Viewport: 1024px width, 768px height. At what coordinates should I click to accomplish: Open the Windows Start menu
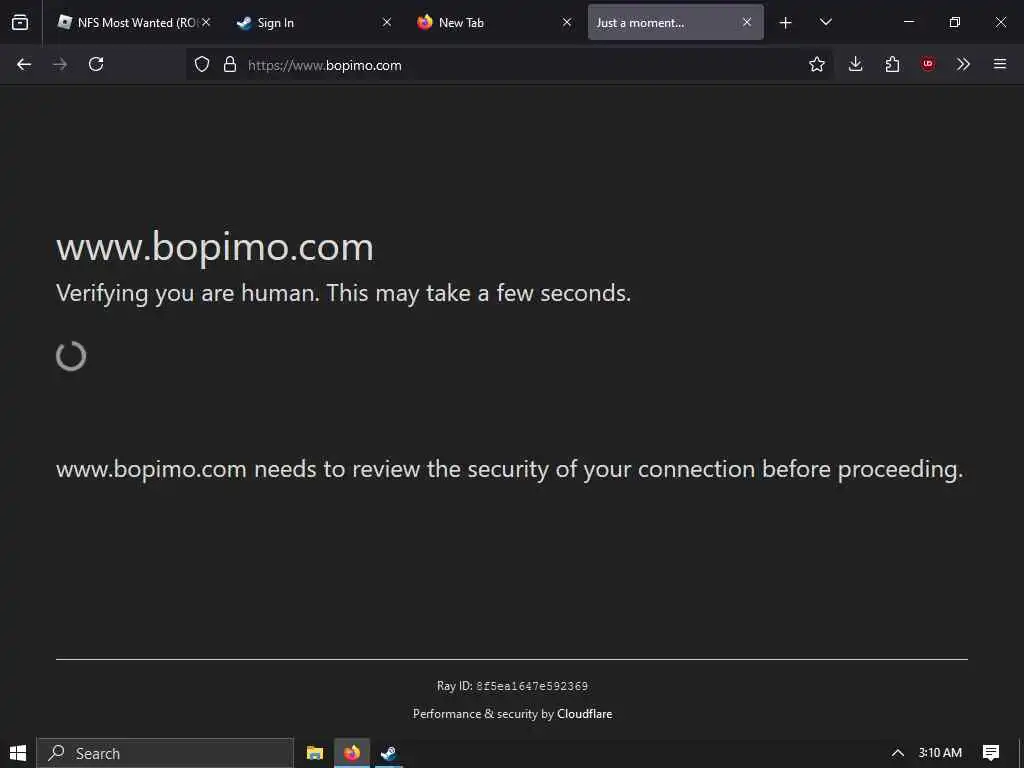pos(18,753)
